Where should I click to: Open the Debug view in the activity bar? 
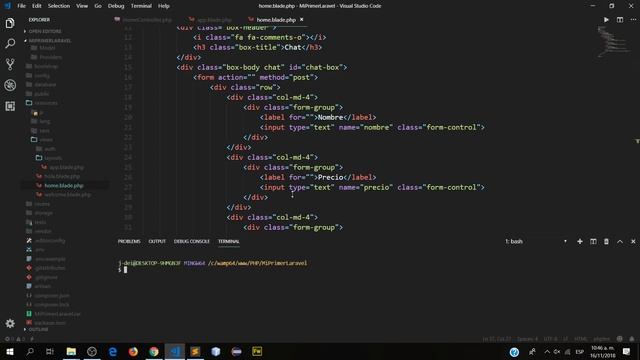click(x=10, y=85)
